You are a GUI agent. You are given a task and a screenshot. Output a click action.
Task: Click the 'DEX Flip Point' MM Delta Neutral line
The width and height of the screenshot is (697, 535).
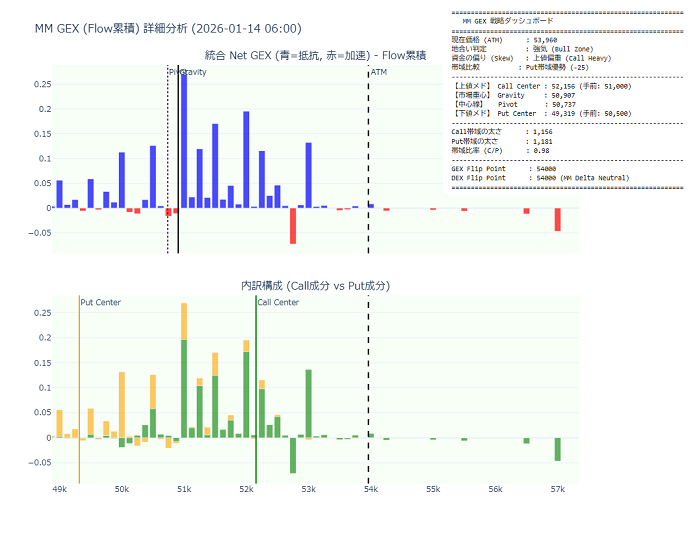click(541, 178)
